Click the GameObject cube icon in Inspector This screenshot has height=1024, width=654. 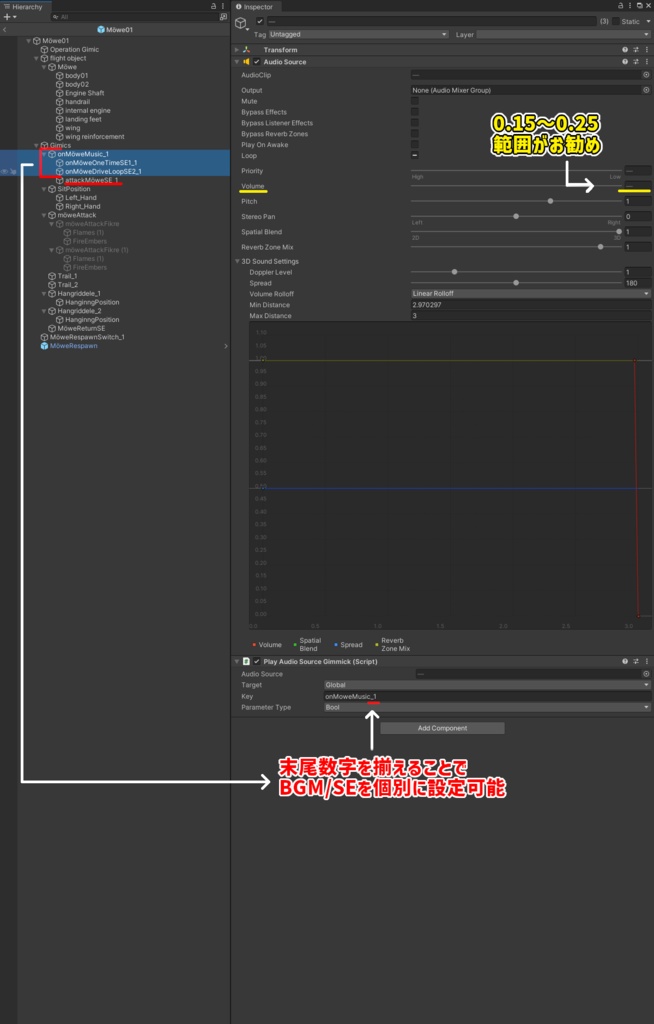pos(241,24)
